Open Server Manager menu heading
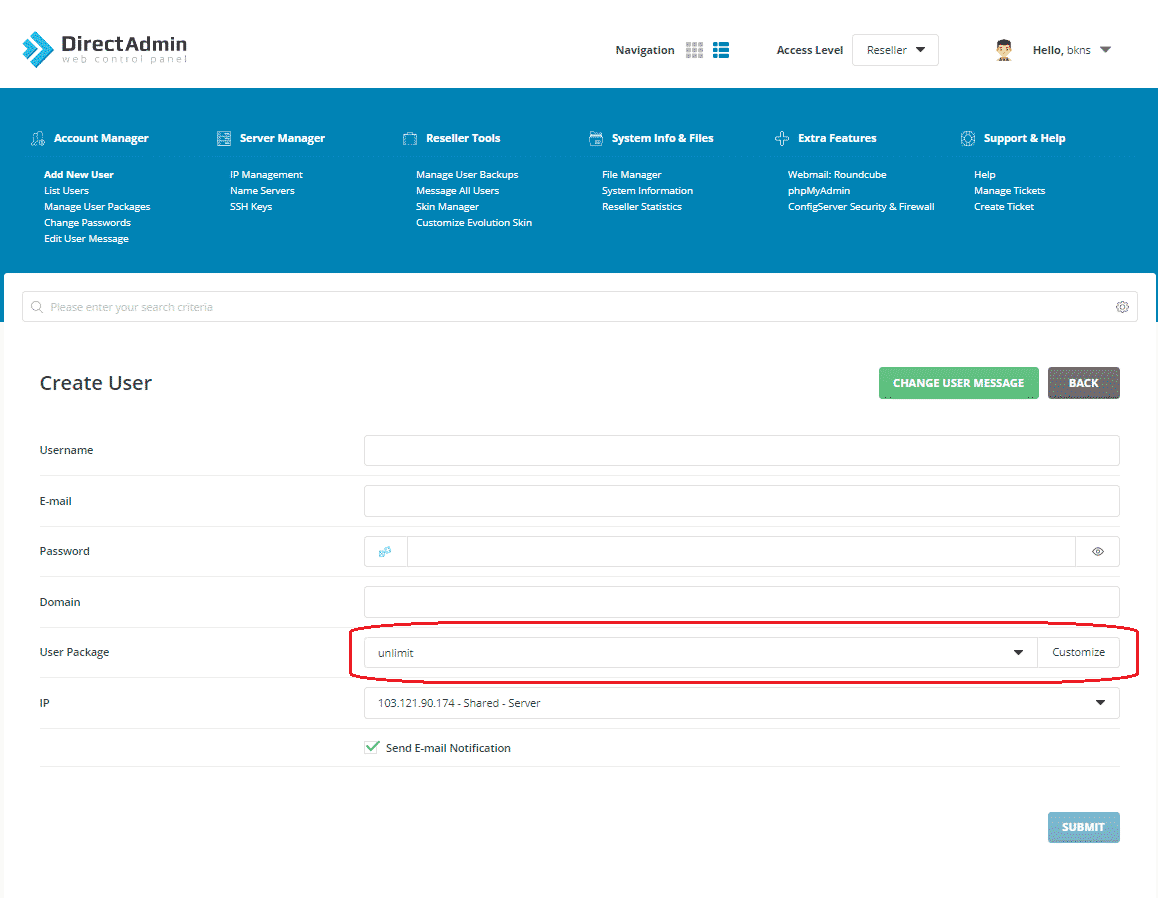This screenshot has width=1162, height=898. point(282,139)
